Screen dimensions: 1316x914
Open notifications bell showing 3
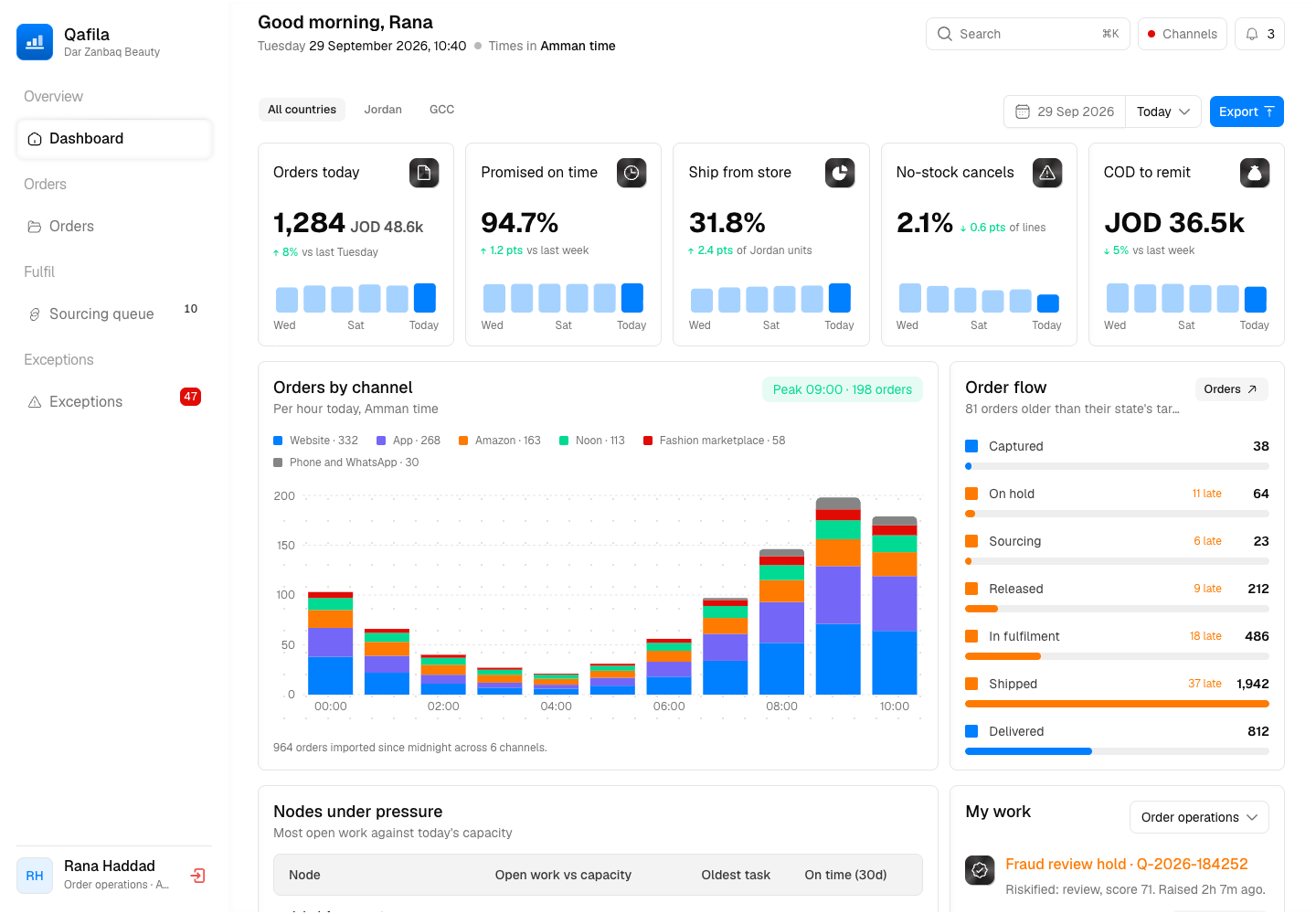1259,34
